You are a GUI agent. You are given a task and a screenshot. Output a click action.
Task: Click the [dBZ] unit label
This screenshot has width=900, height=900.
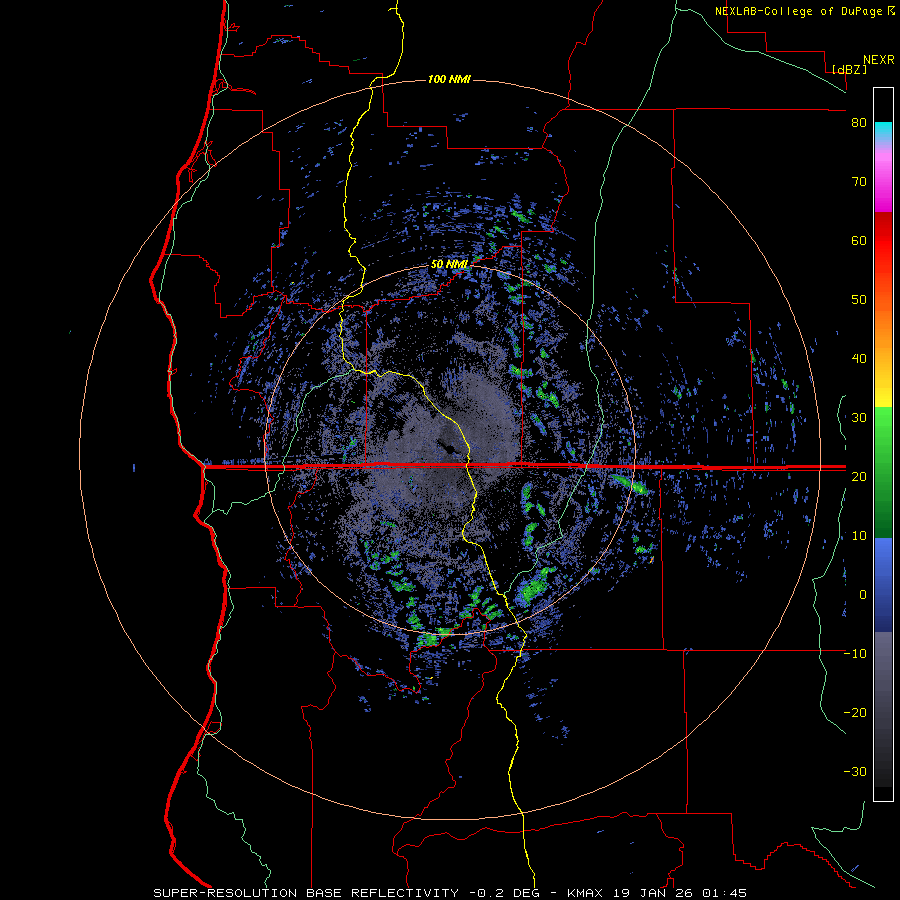coord(849,69)
